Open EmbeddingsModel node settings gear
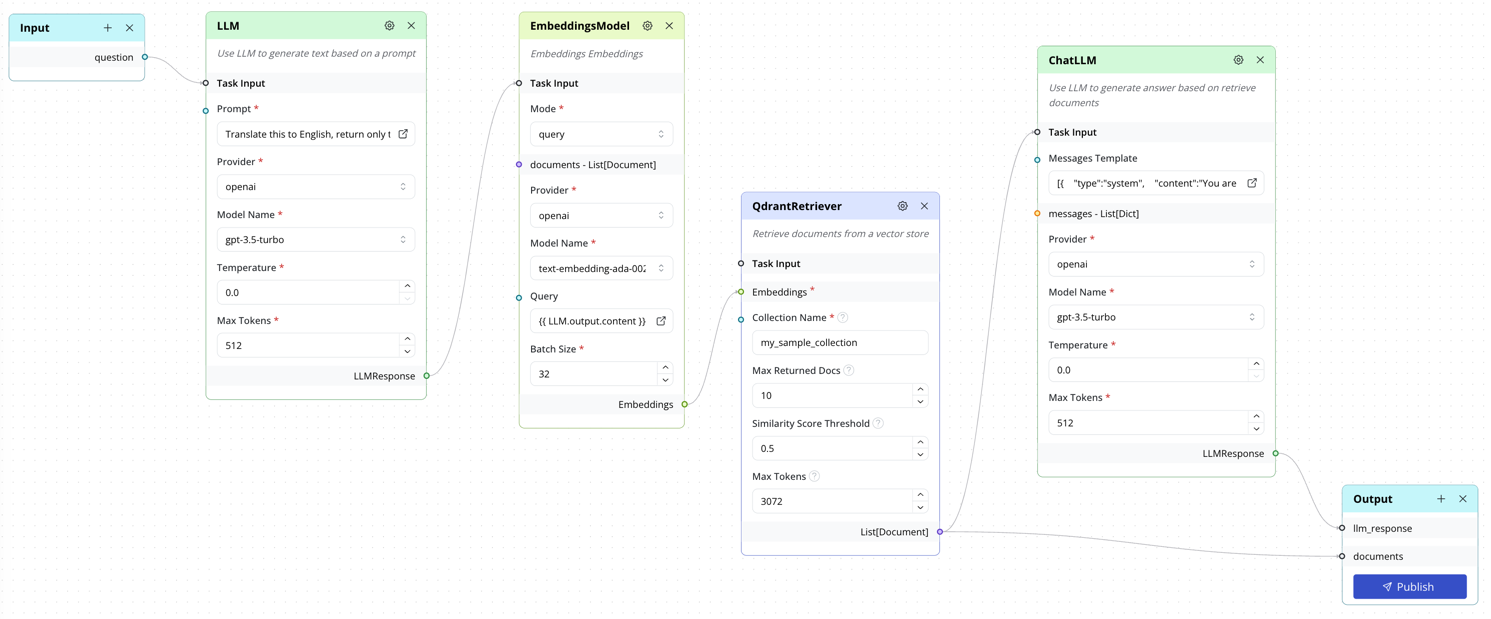This screenshot has height=619, width=1491. coord(647,26)
